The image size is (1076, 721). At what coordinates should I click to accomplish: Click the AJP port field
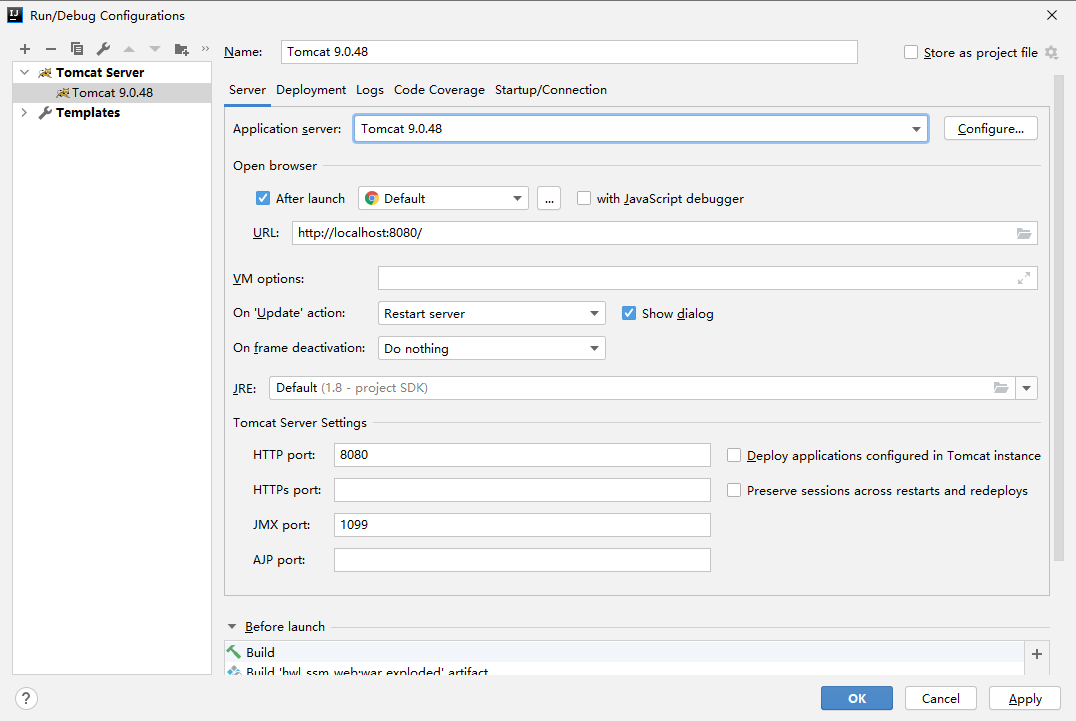(522, 560)
